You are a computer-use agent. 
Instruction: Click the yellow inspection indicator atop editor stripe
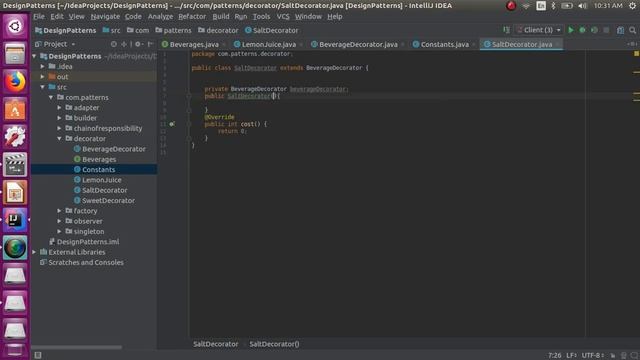click(x=636, y=54)
